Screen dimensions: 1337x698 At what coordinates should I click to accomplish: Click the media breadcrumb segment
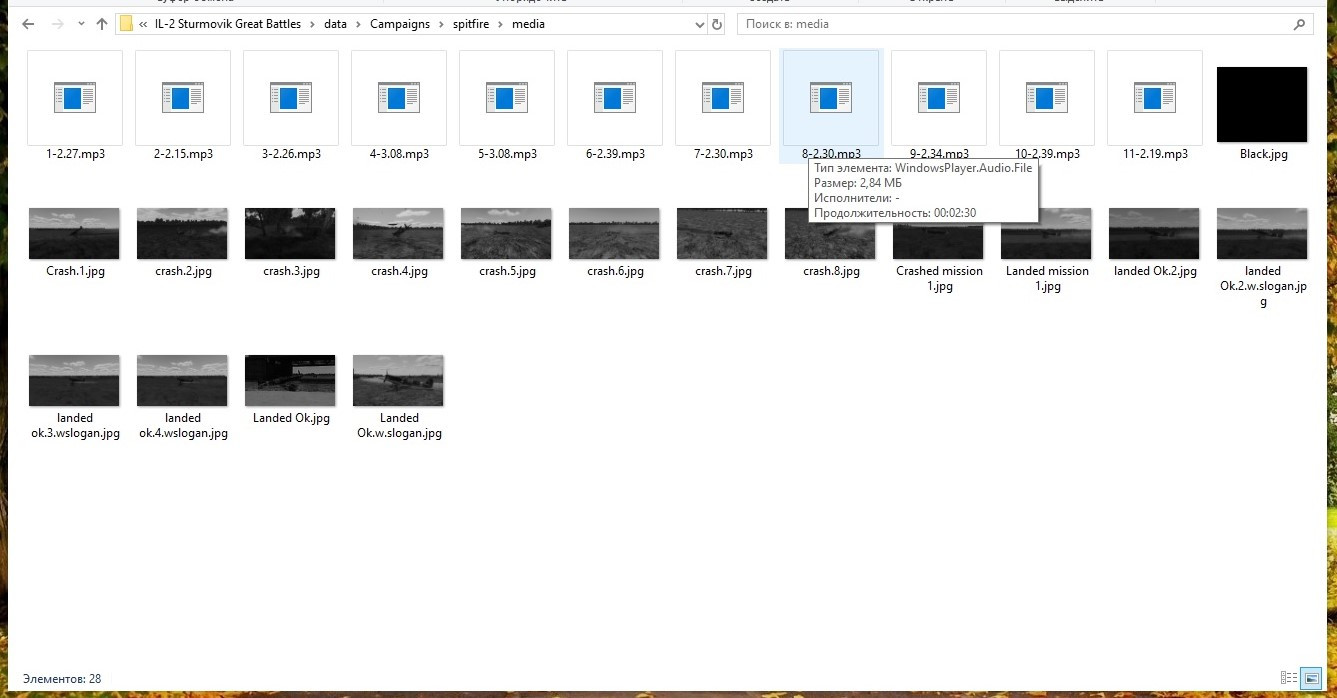(528, 24)
